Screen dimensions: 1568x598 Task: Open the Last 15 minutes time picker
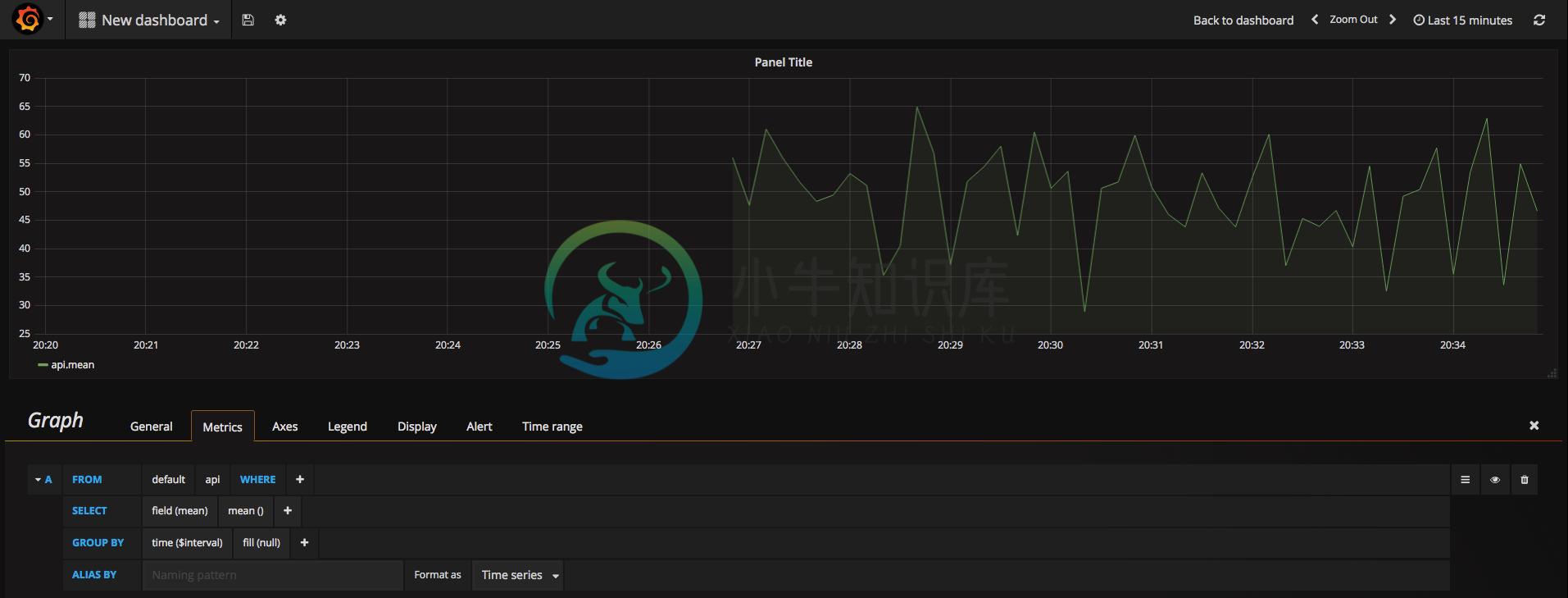[1463, 21]
